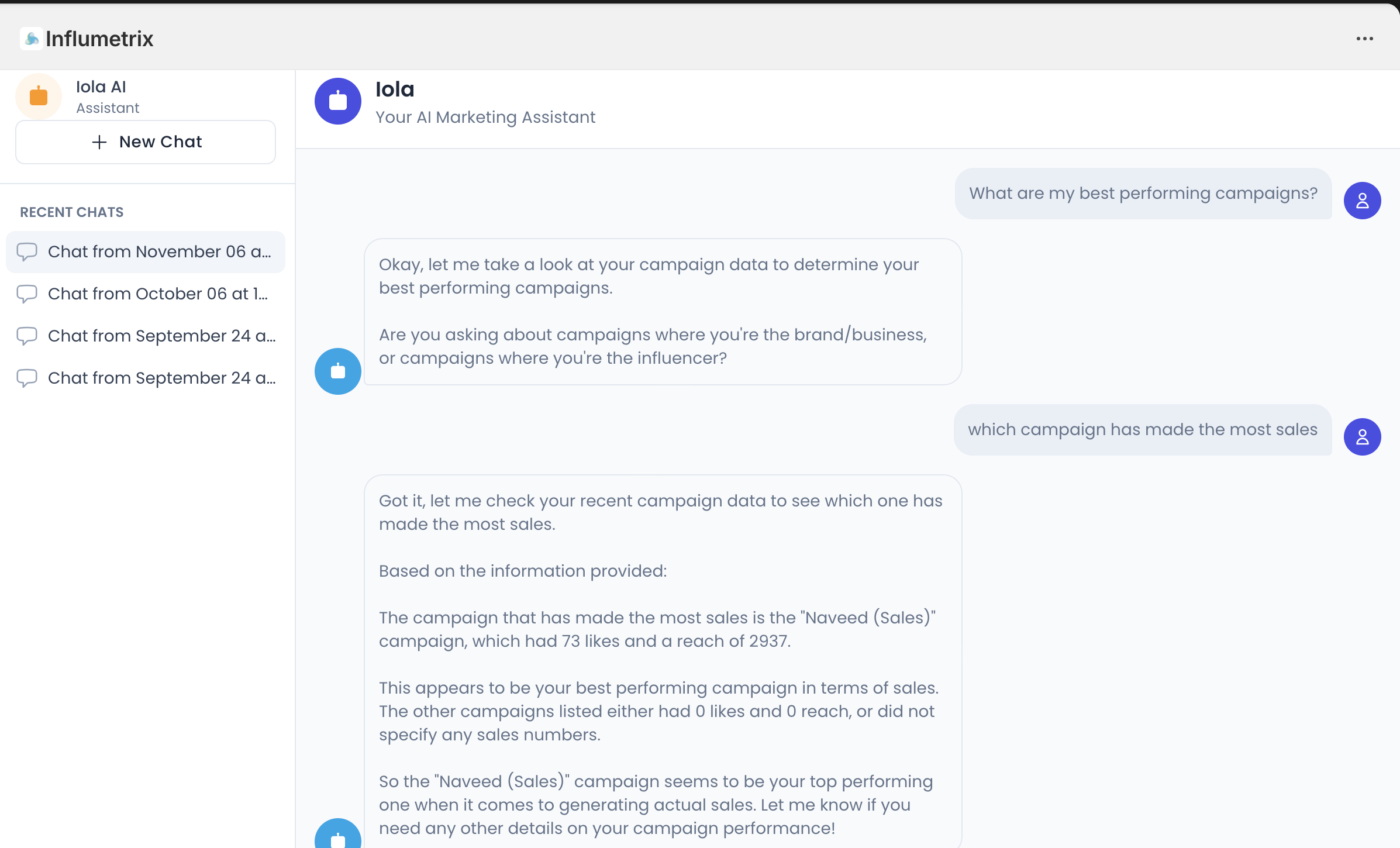Open the three-dot options menu

pos(1365,38)
